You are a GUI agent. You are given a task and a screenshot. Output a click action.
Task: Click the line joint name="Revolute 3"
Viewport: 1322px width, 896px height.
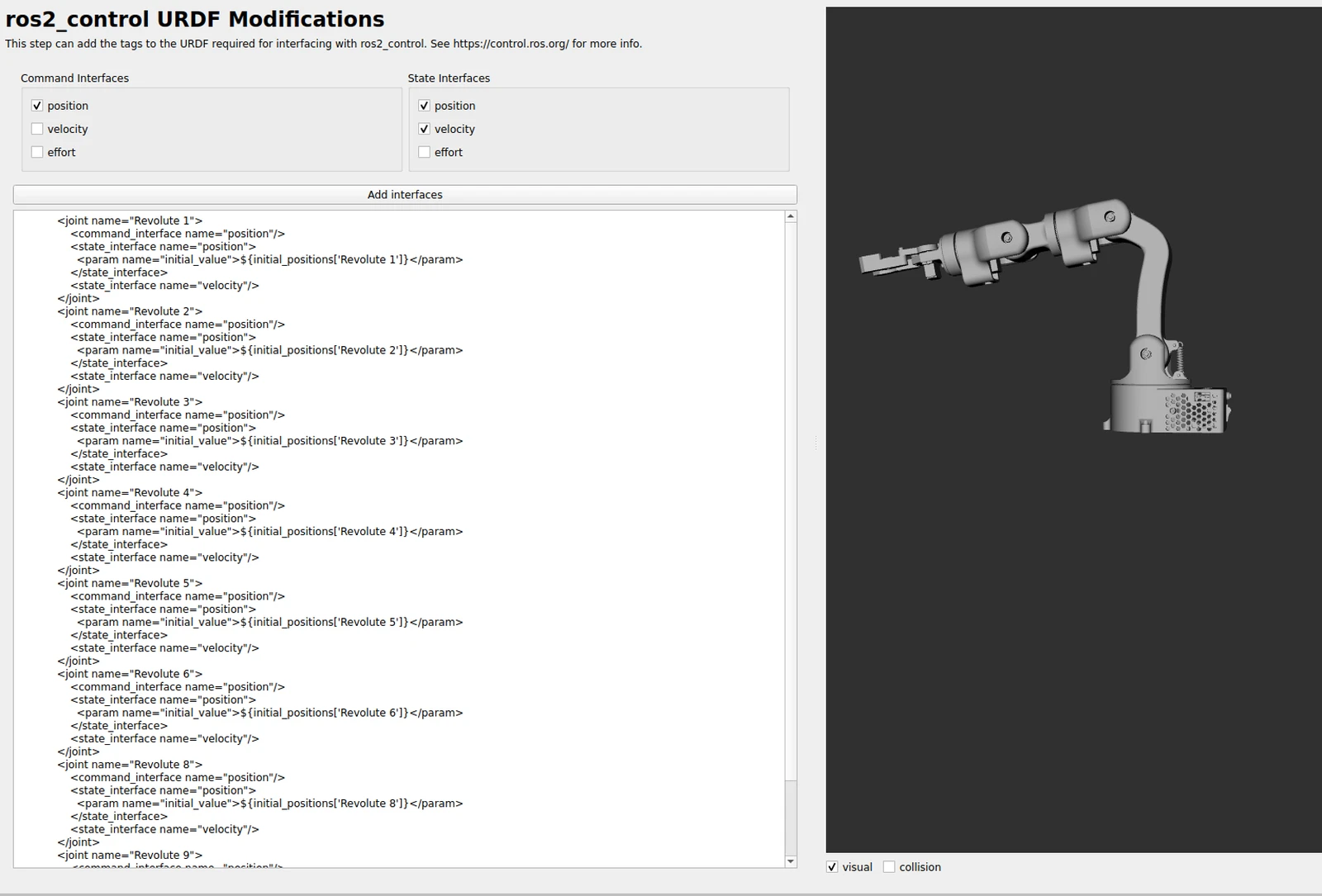[x=130, y=402]
